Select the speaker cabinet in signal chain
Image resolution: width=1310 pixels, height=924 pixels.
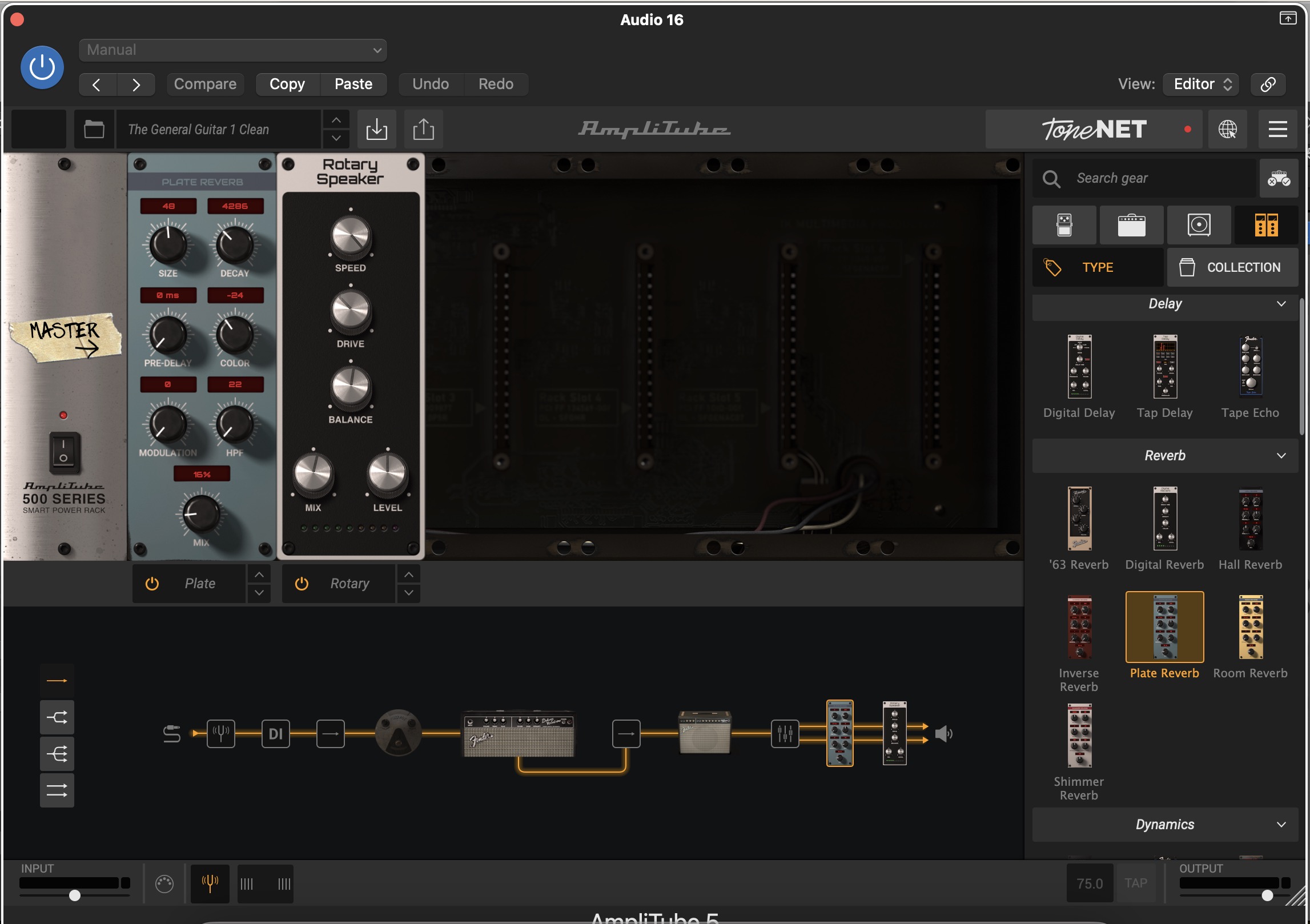coord(705,733)
